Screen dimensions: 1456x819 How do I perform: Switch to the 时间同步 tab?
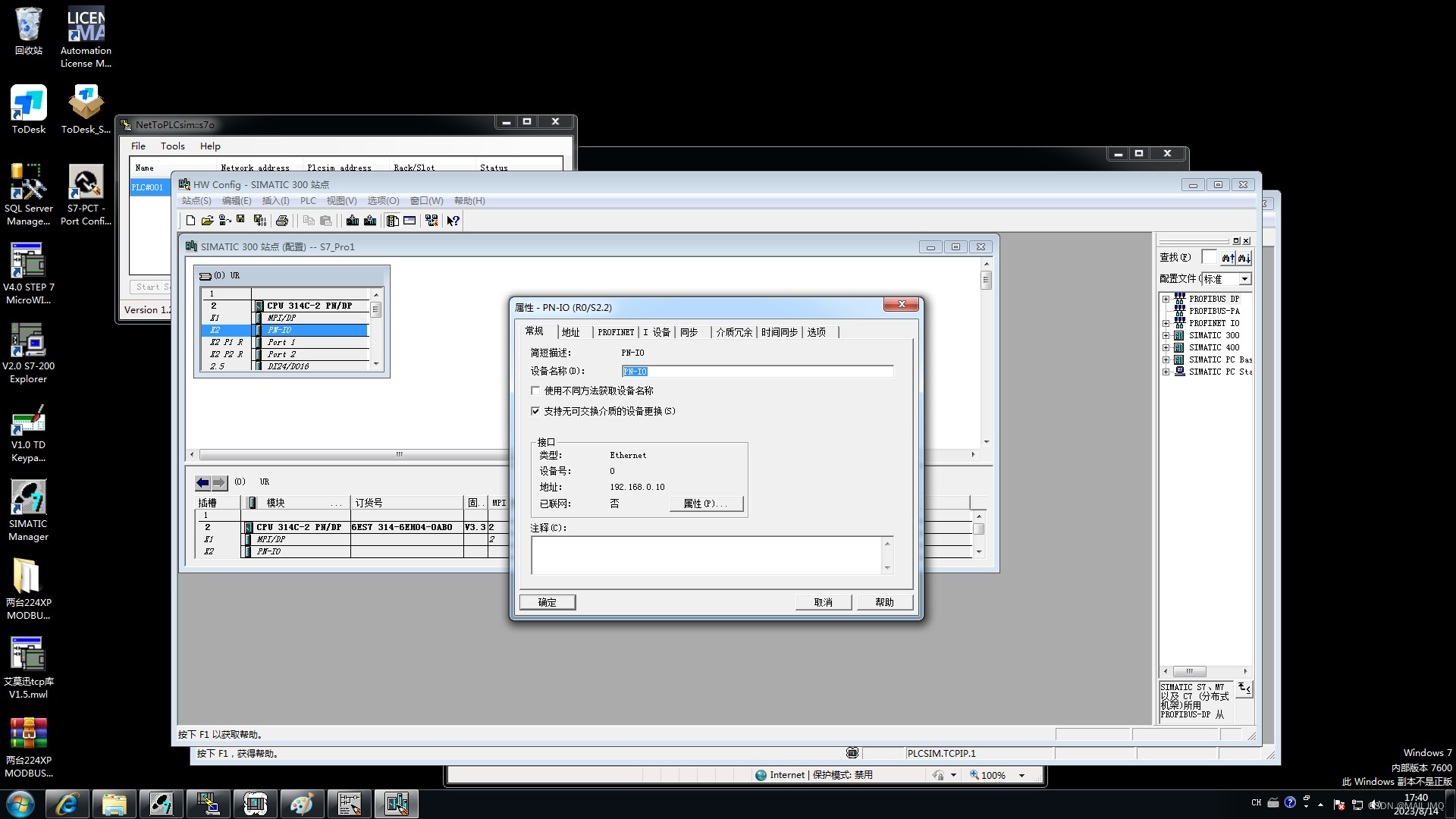click(x=779, y=332)
